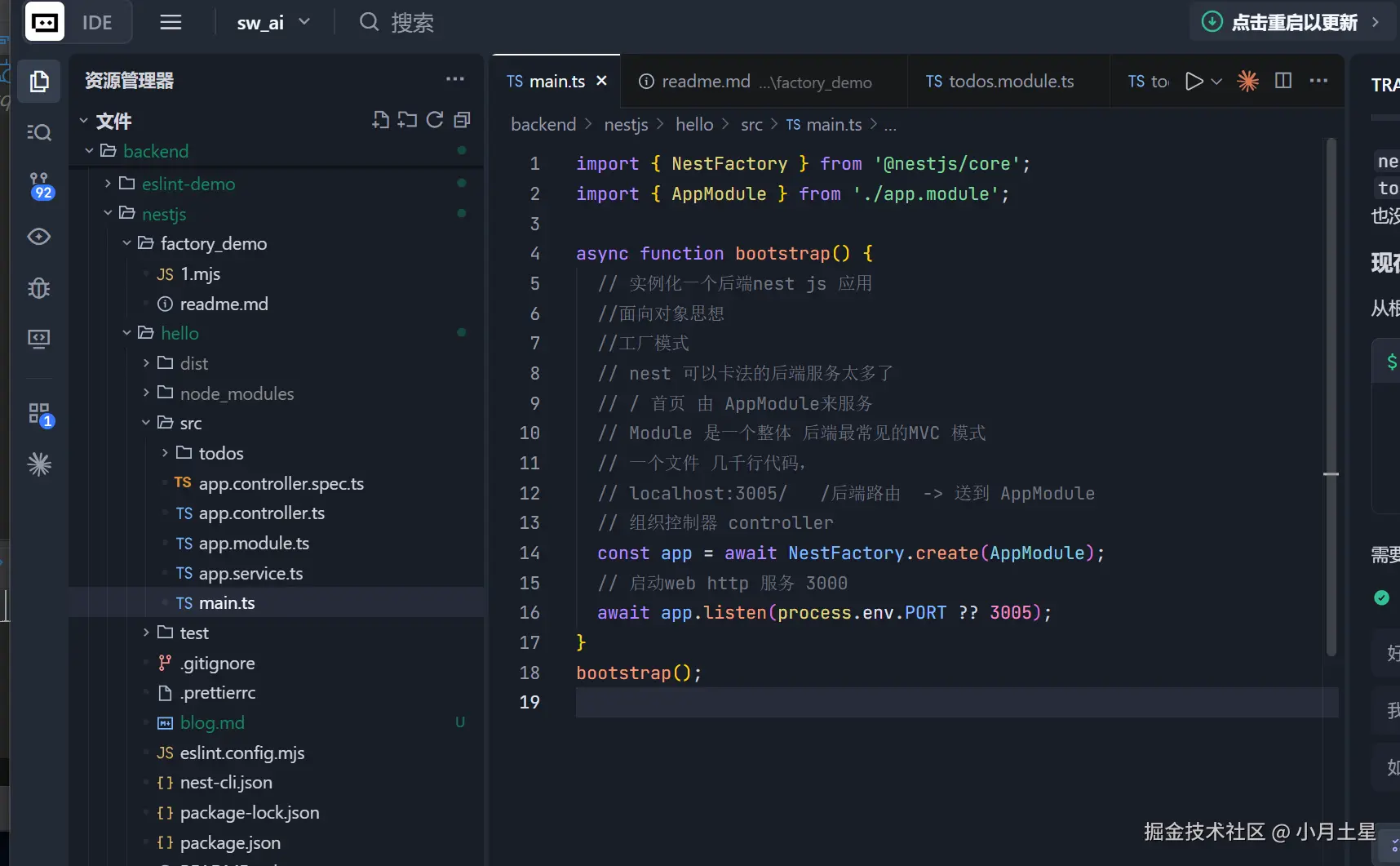
Task: Click backend in the breadcrumb path
Action: point(543,124)
